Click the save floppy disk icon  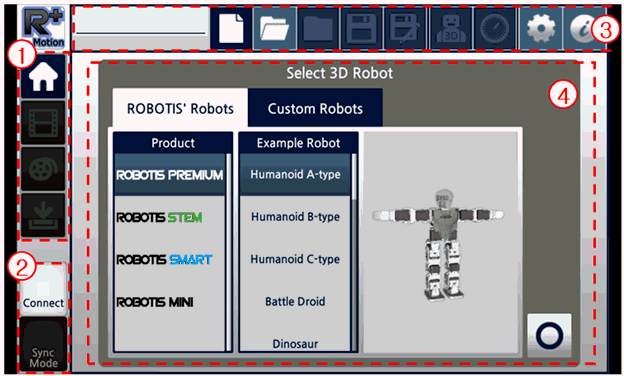361,29
